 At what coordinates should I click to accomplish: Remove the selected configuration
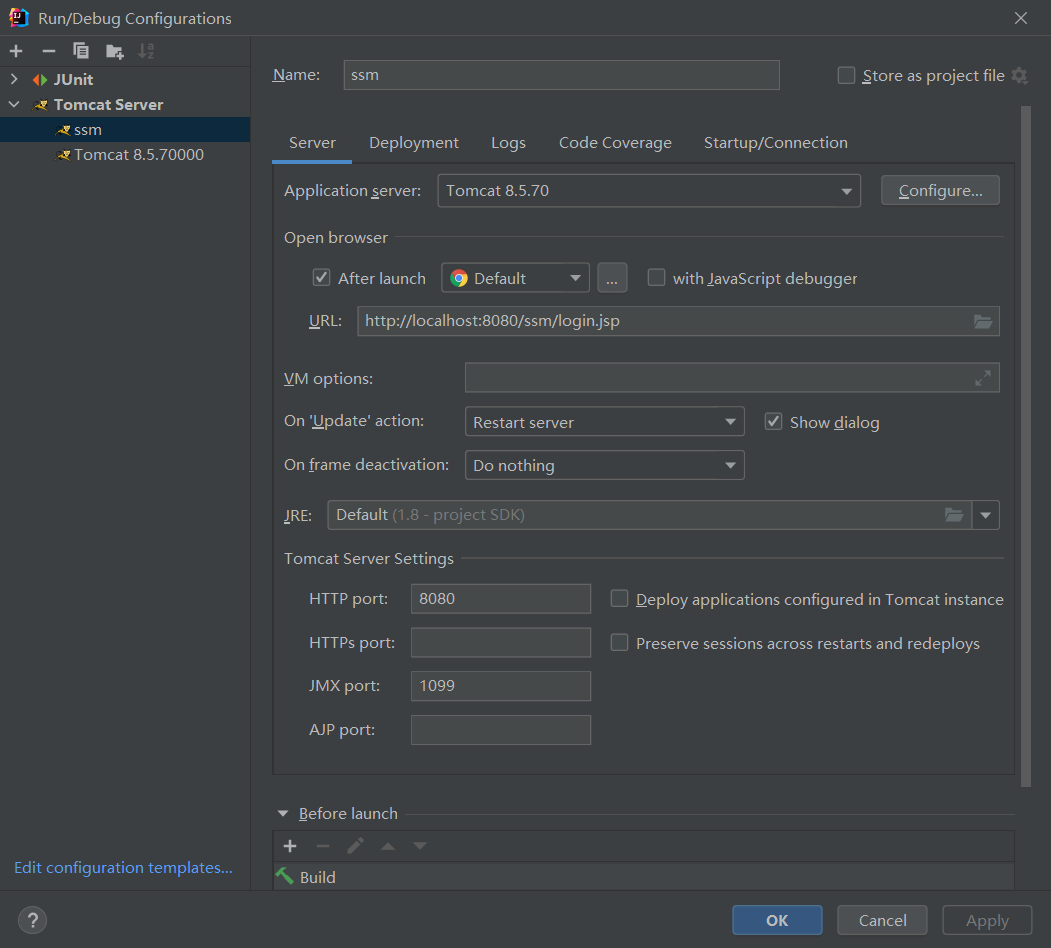48,51
